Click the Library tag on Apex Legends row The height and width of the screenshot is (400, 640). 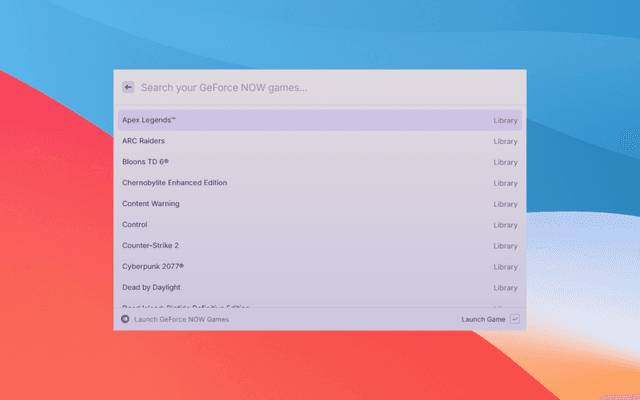505,120
